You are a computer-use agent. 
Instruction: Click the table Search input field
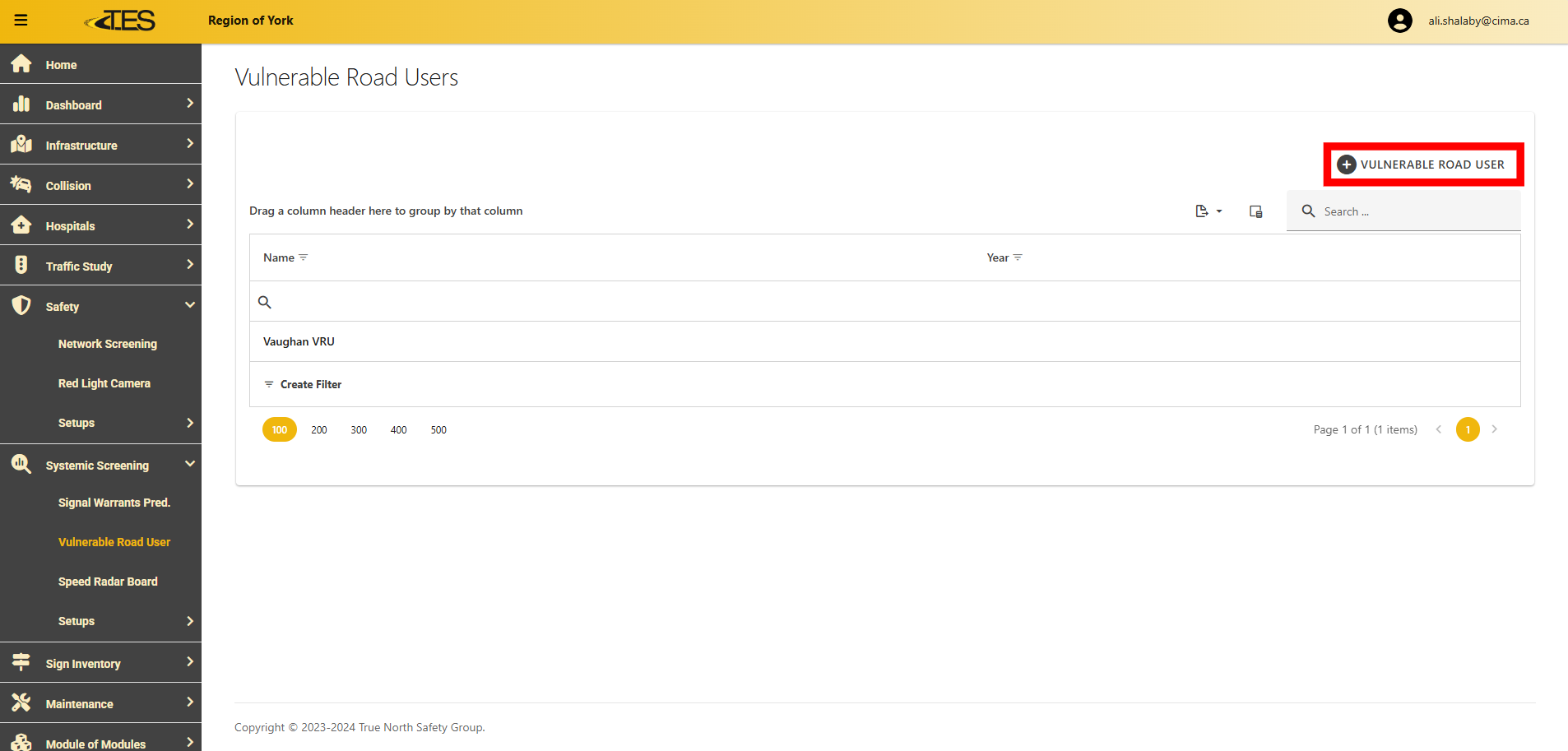[x=1415, y=211]
